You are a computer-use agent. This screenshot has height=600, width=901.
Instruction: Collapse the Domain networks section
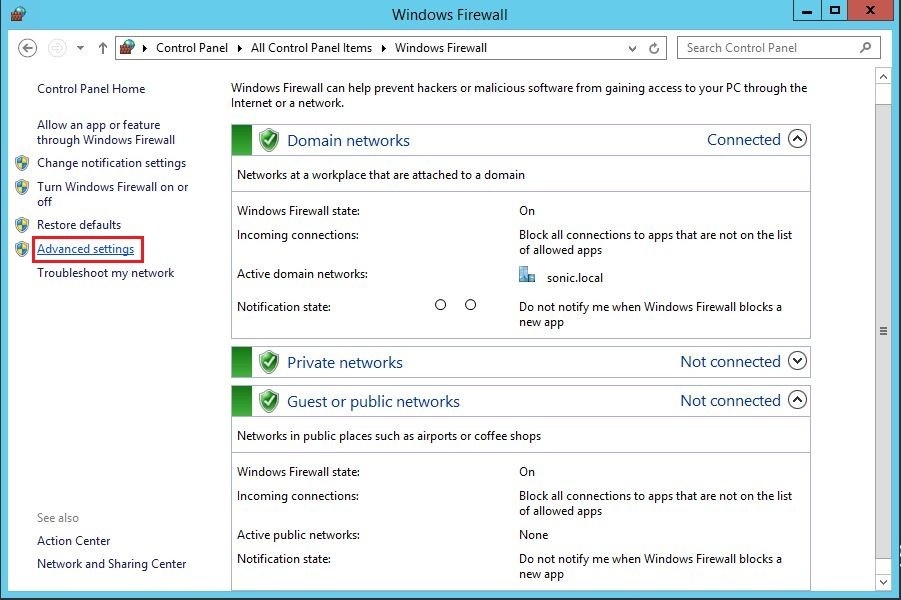[x=797, y=139]
